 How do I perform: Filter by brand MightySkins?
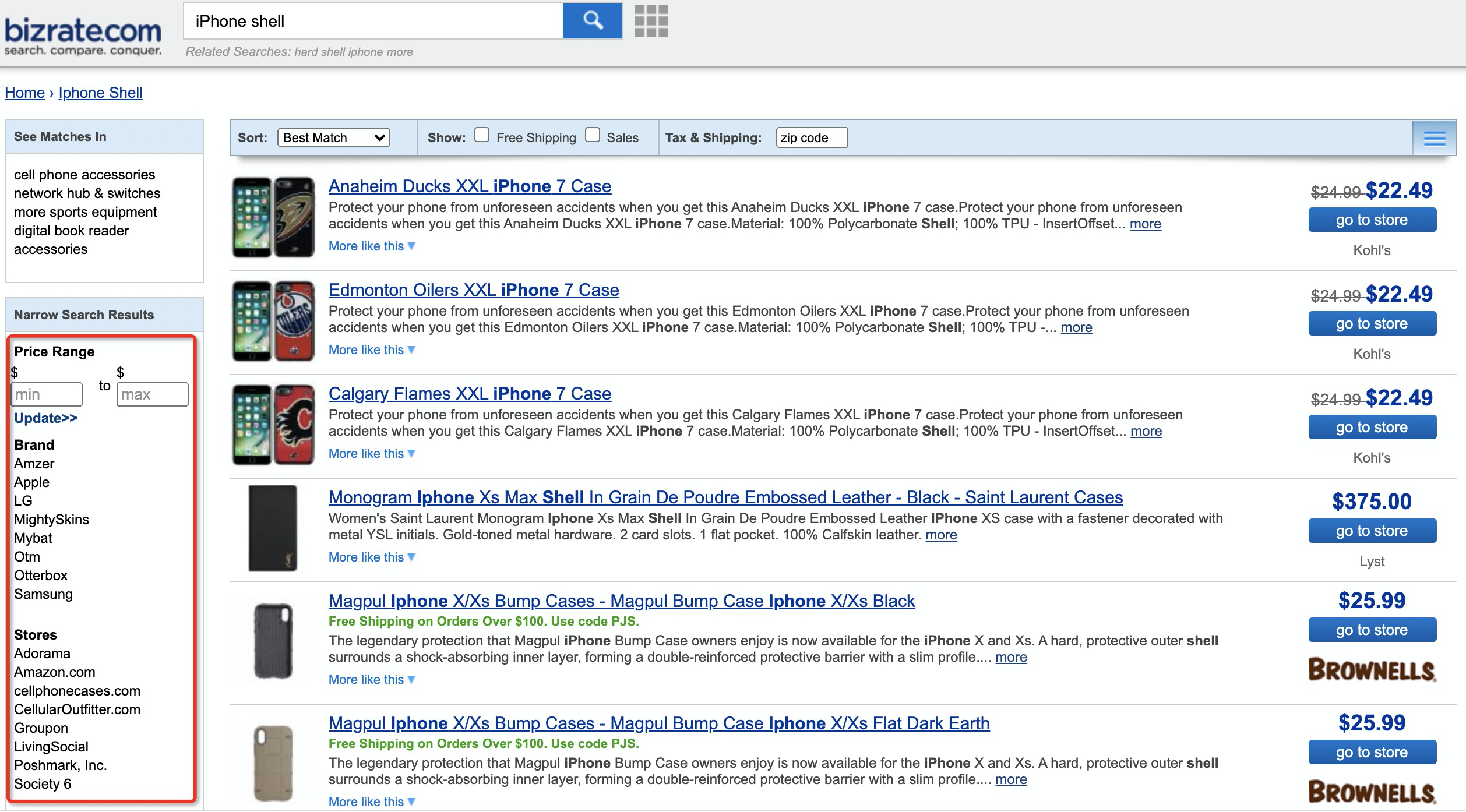click(52, 520)
